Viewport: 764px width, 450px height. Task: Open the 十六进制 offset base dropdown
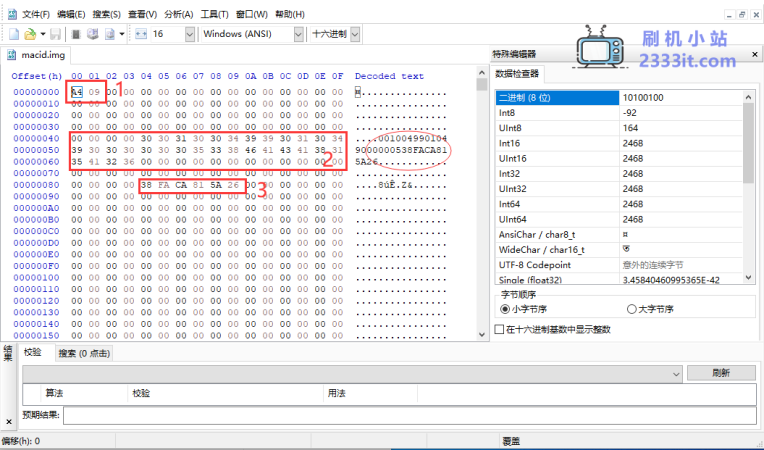[355, 34]
